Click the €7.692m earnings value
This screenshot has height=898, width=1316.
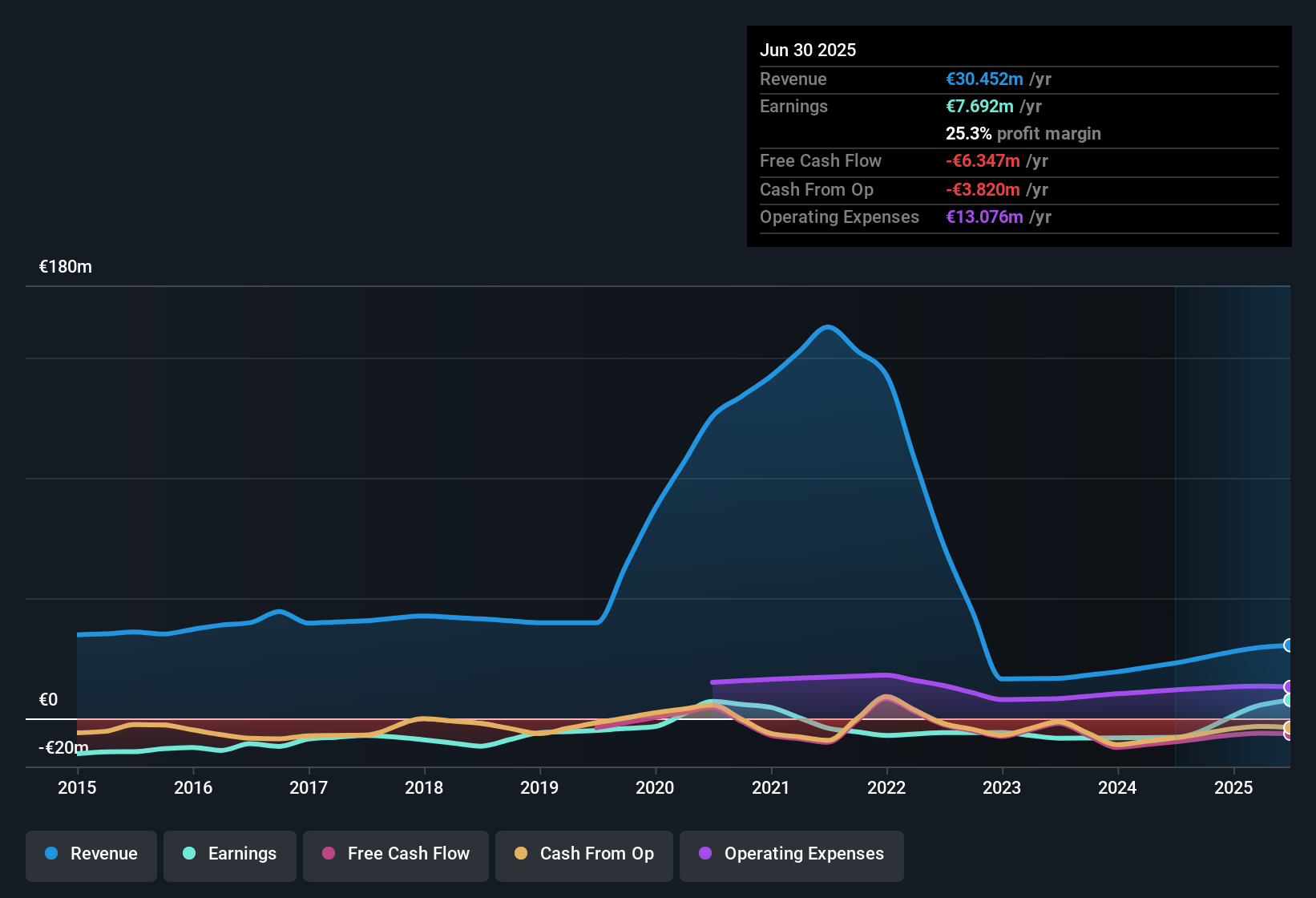pos(979,107)
